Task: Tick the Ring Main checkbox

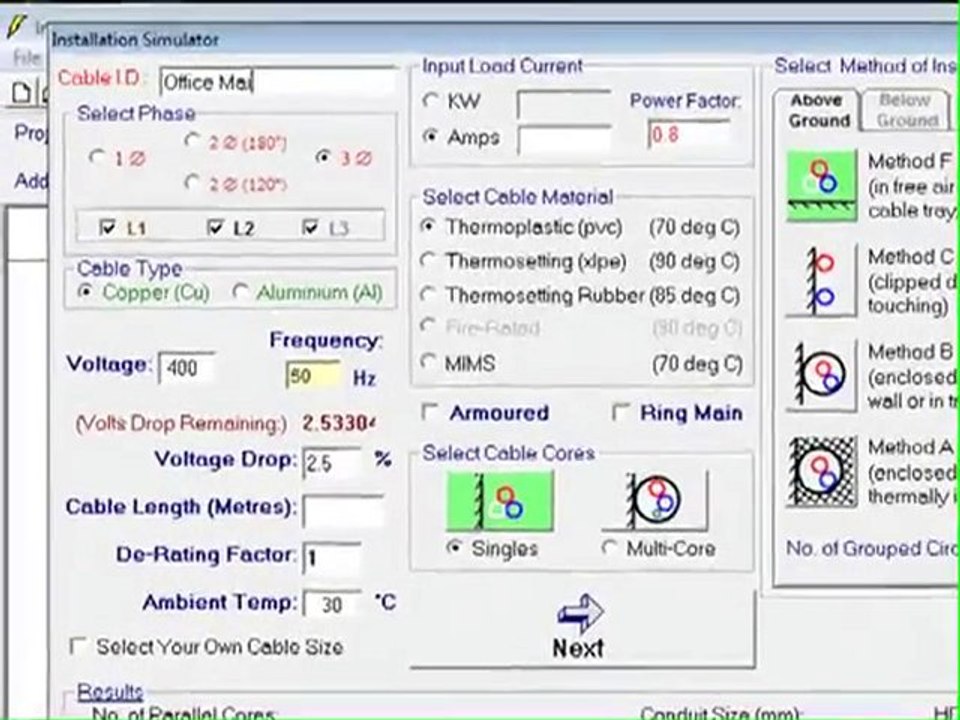Action: pos(621,412)
